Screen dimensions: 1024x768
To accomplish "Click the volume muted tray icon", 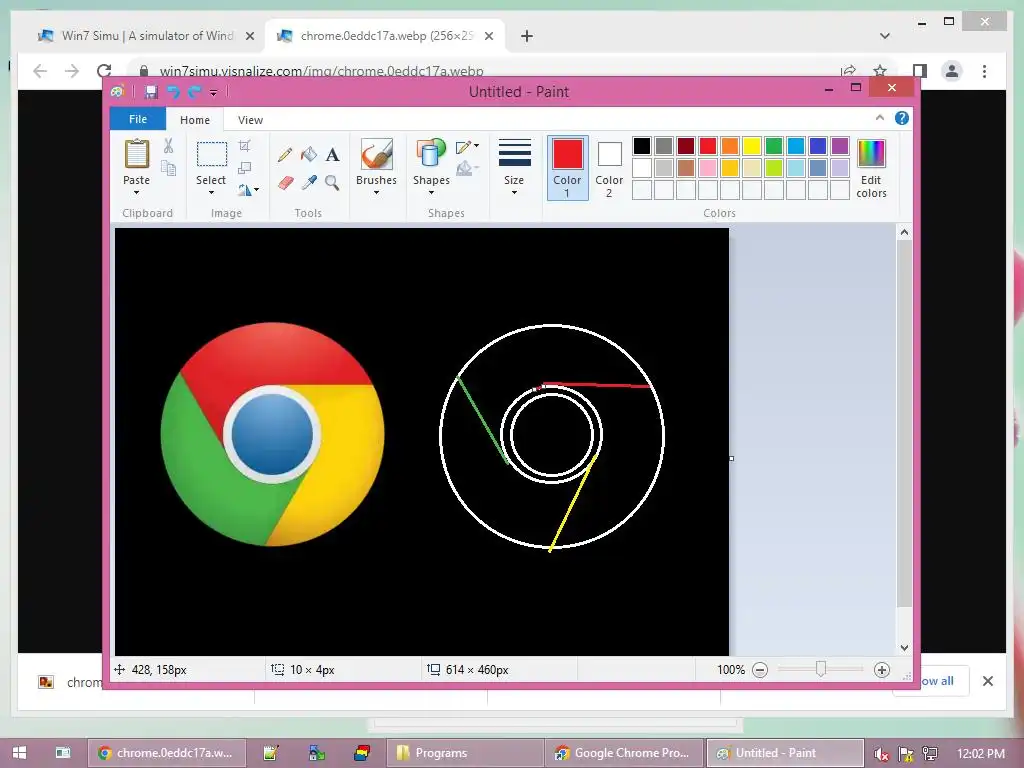I will (881, 754).
